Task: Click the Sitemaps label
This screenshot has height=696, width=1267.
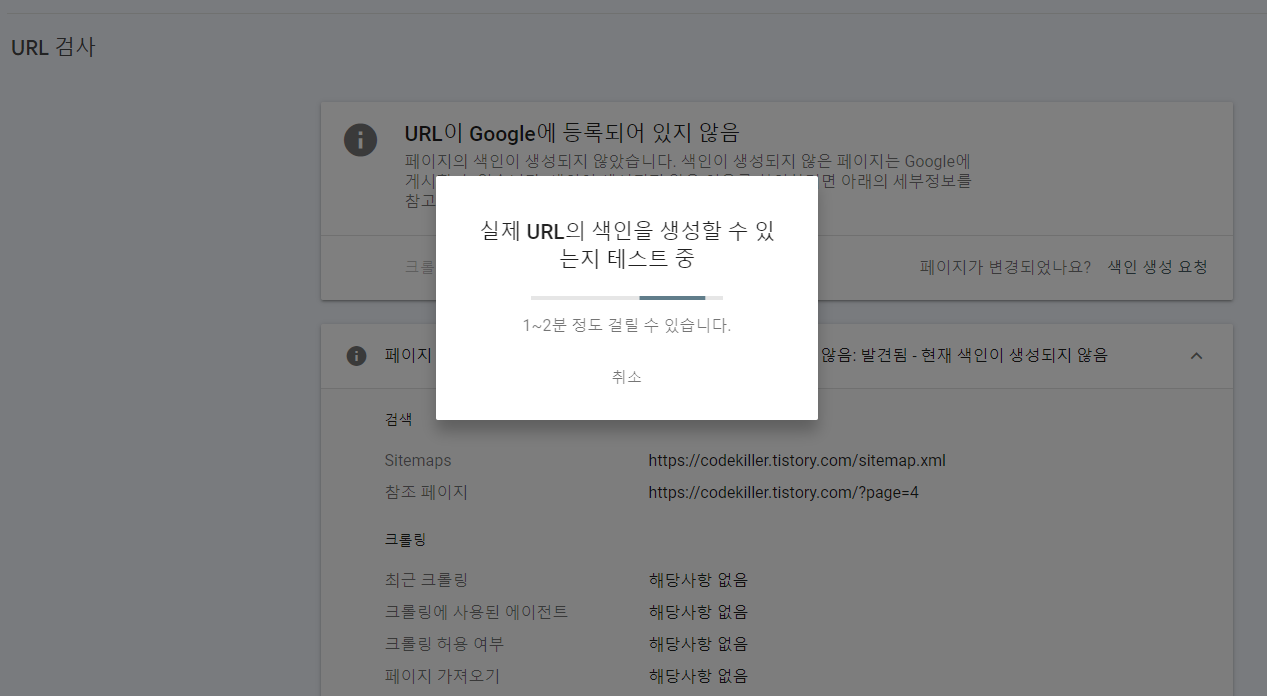Action: click(x=418, y=460)
